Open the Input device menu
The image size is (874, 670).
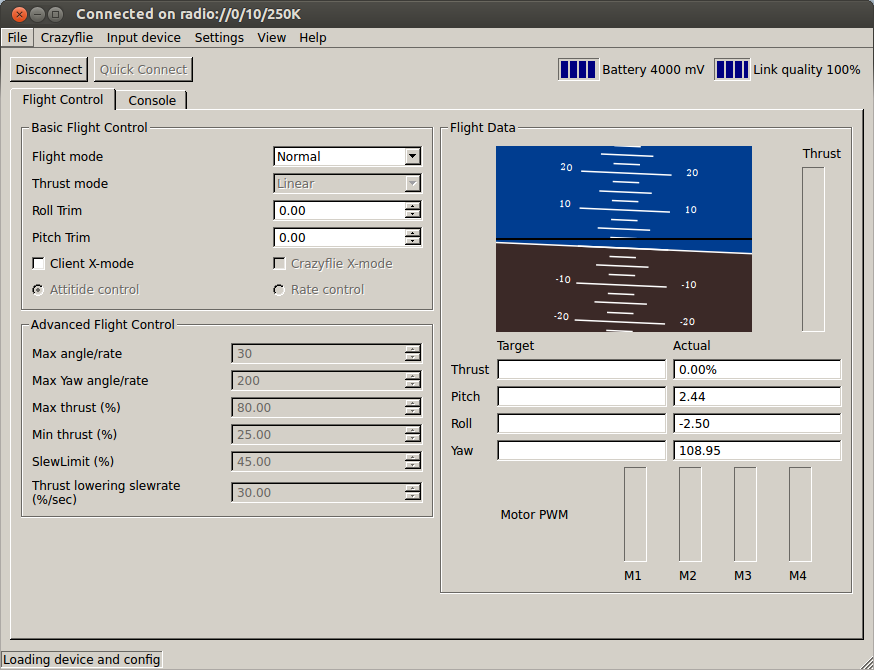(x=144, y=38)
